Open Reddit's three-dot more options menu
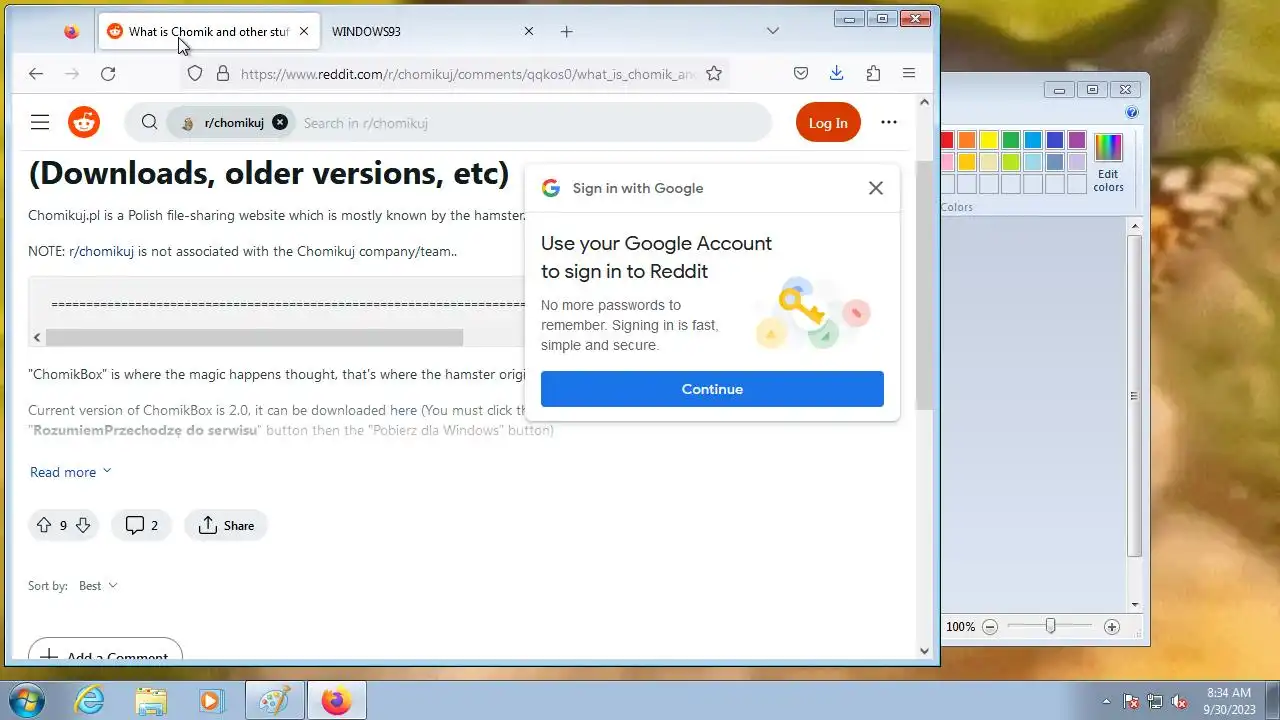The height and width of the screenshot is (720, 1280). pyautogui.click(x=889, y=122)
